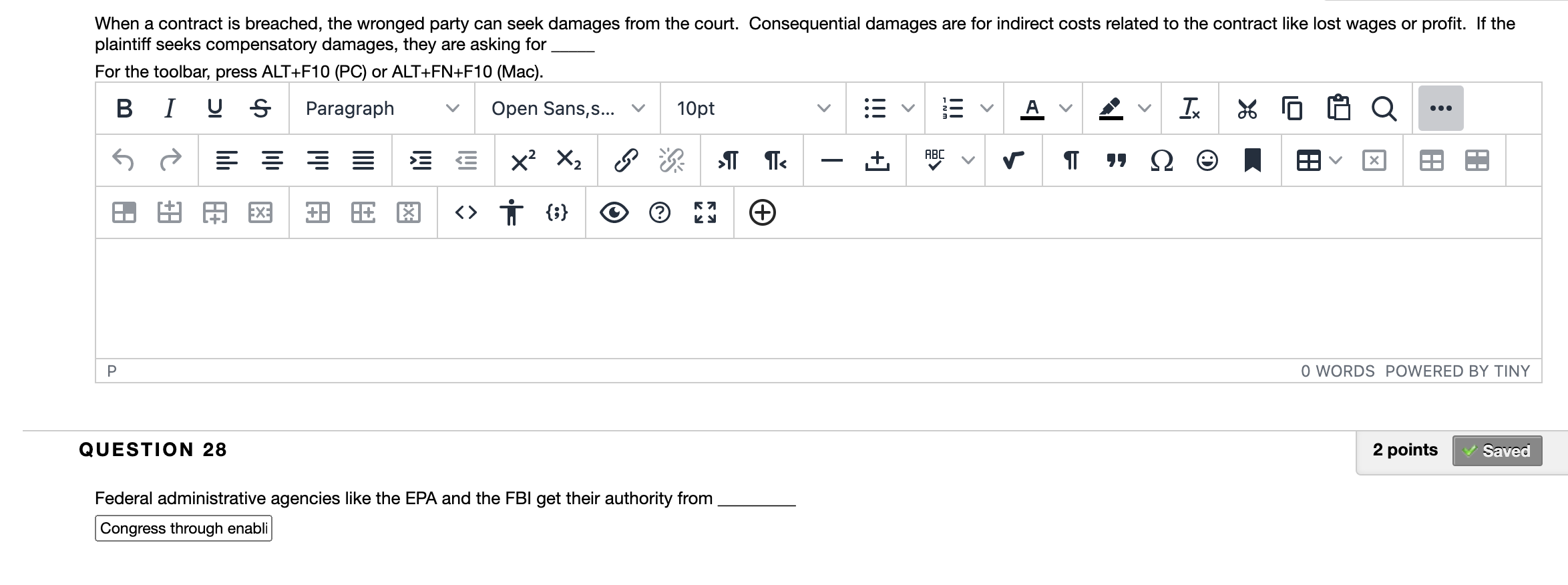Expand numbered list style options
The width and height of the screenshot is (1568, 585).
987,108
